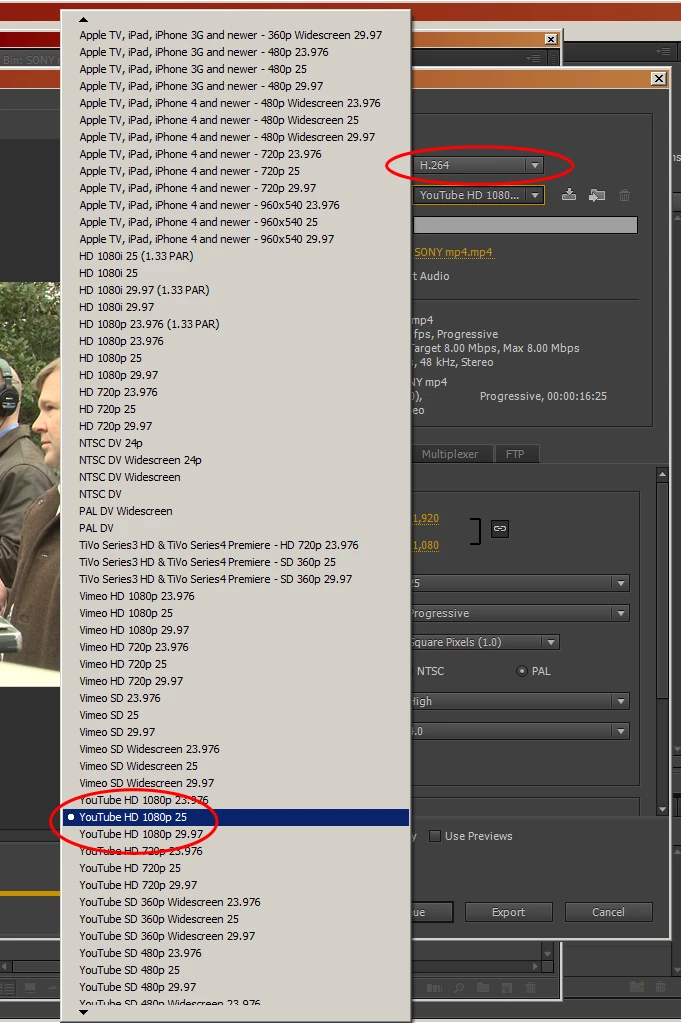Enable the Use Previews checkbox
Image resolution: width=681 pixels, height=1023 pixels.
pos(435,836)
